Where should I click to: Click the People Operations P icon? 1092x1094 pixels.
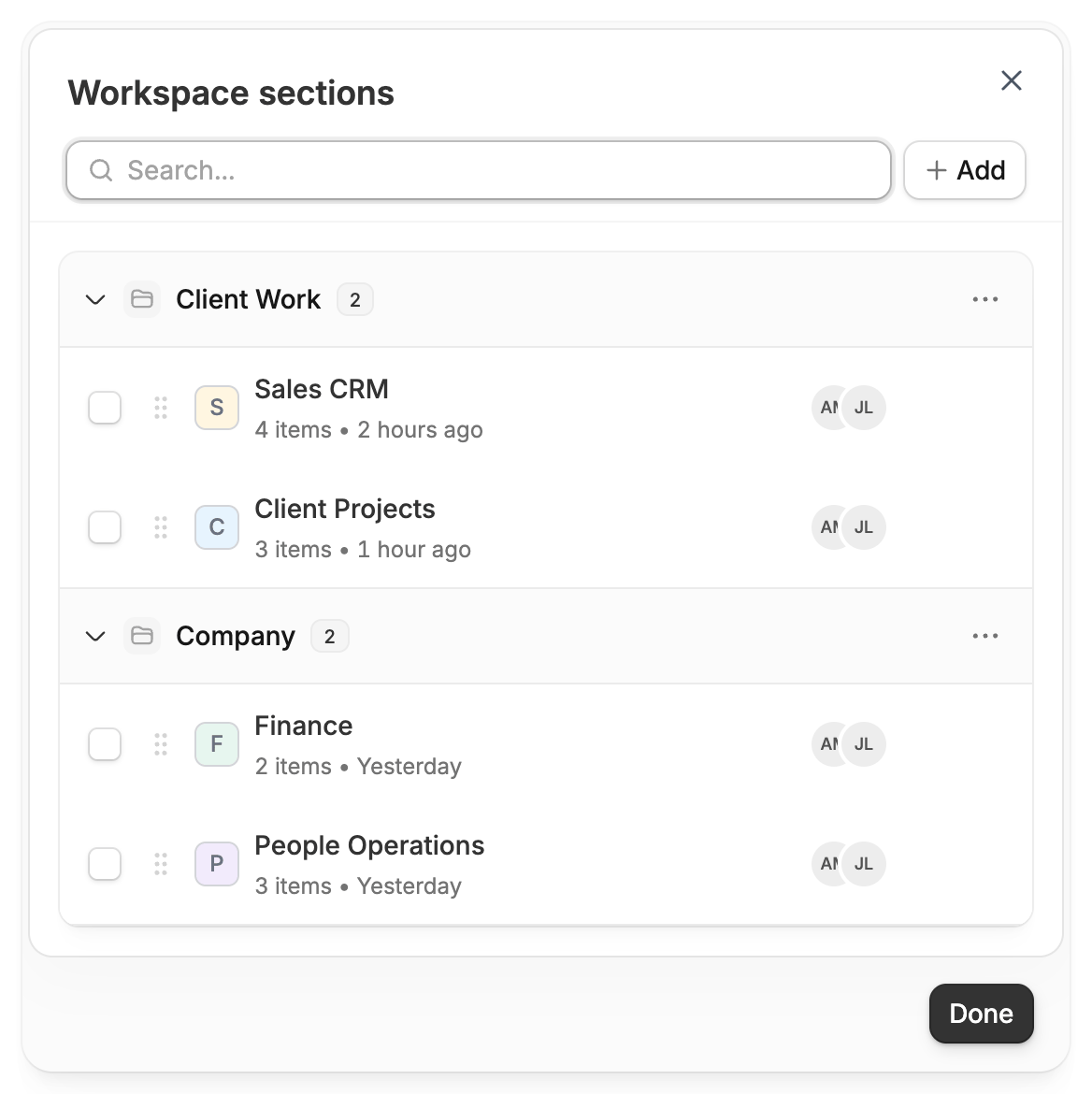[x=217, y=864]
